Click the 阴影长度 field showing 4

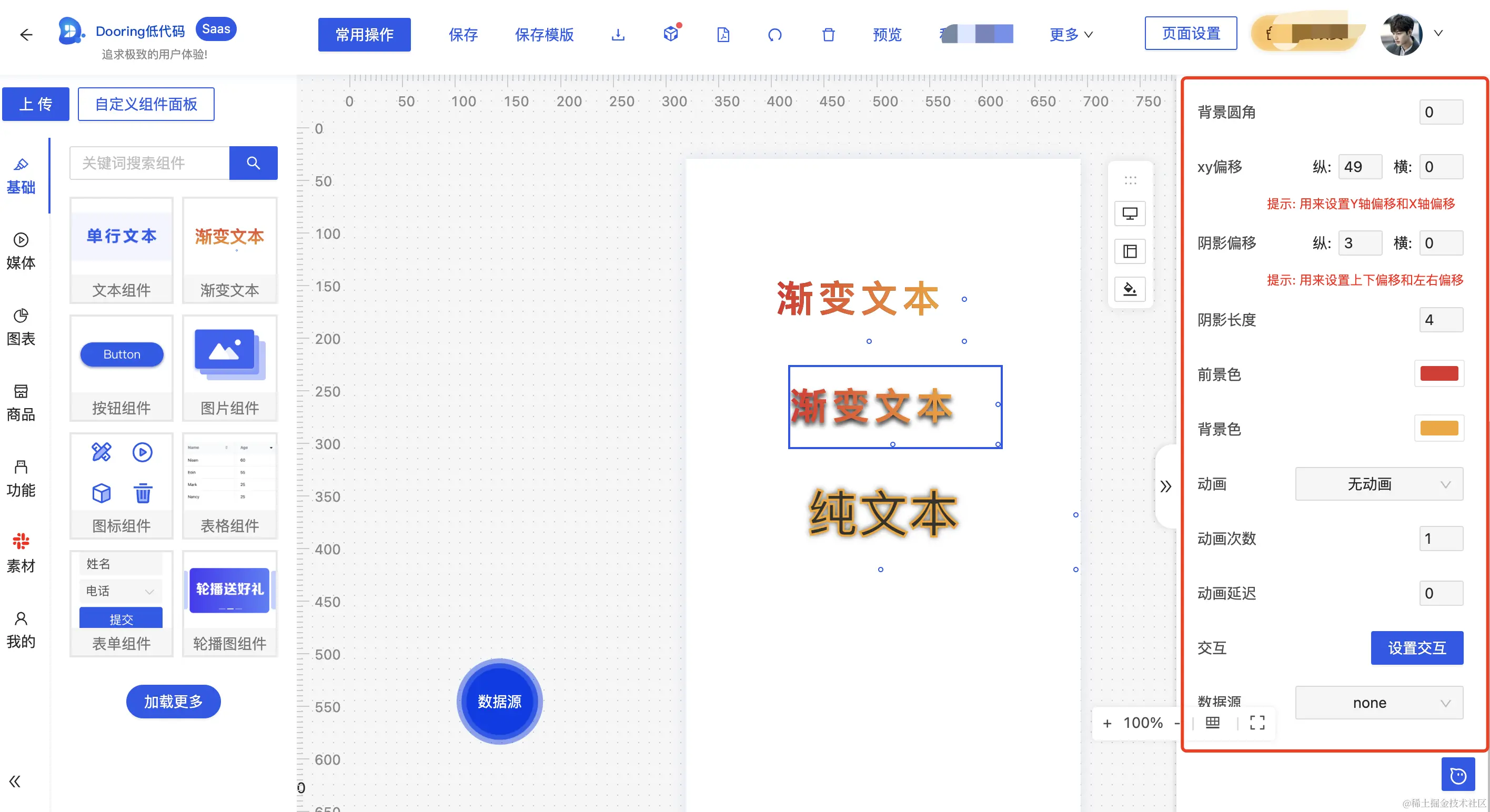click(x=1442, y=320)
